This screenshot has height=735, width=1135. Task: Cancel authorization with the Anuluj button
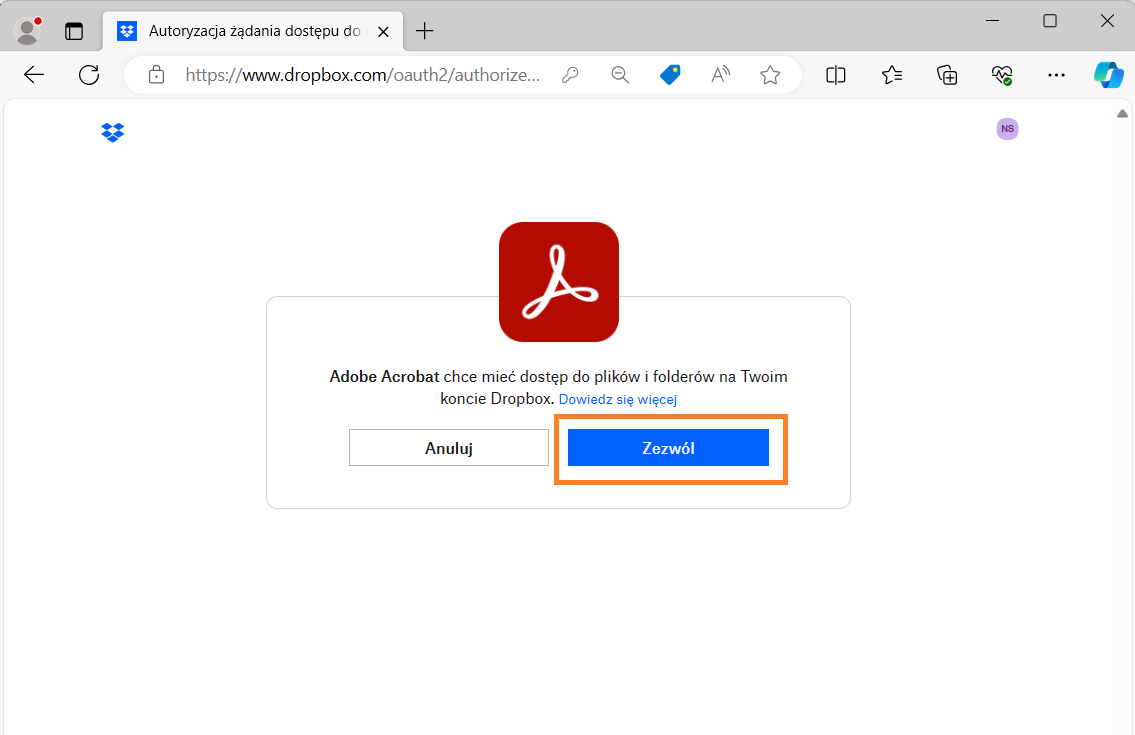pos(448,447)
